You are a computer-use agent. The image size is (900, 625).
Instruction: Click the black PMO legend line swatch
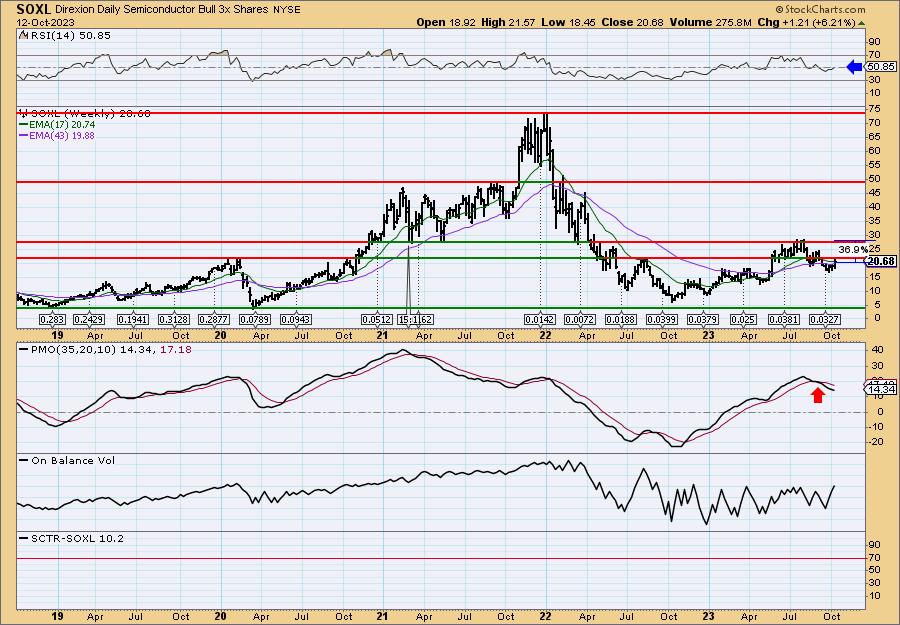24,350
